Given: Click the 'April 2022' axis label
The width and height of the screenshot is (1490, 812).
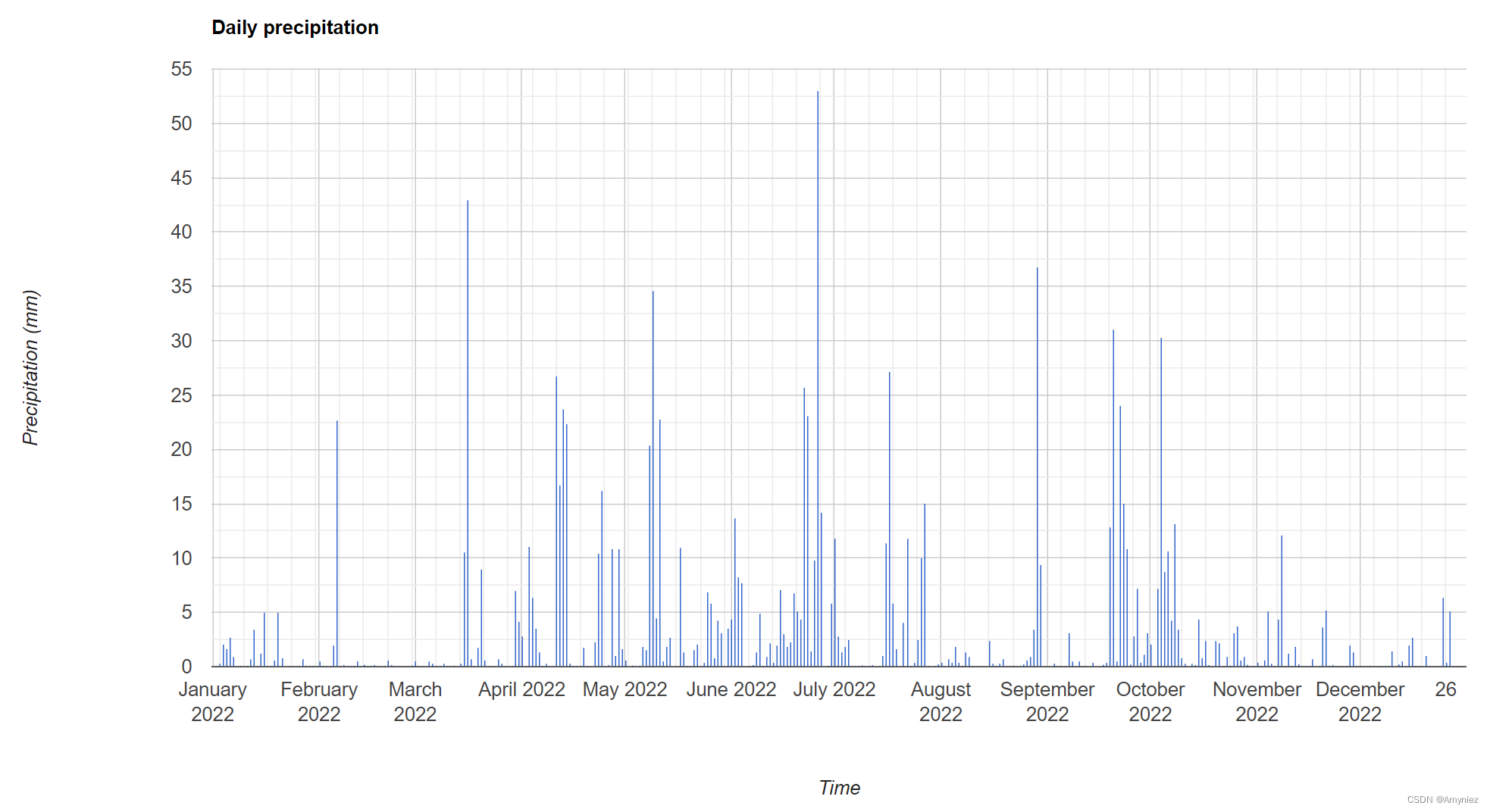Looking at the screenshot, I should (521, 689).
